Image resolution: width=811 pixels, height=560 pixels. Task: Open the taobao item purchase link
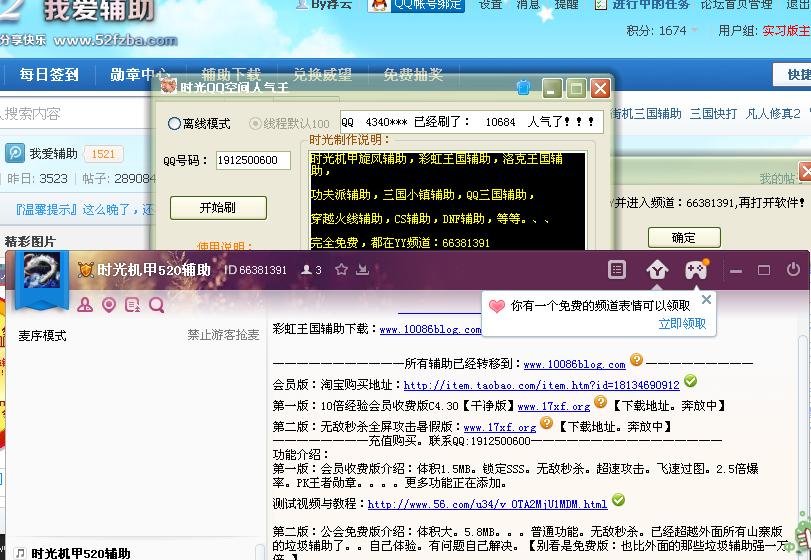542,385
